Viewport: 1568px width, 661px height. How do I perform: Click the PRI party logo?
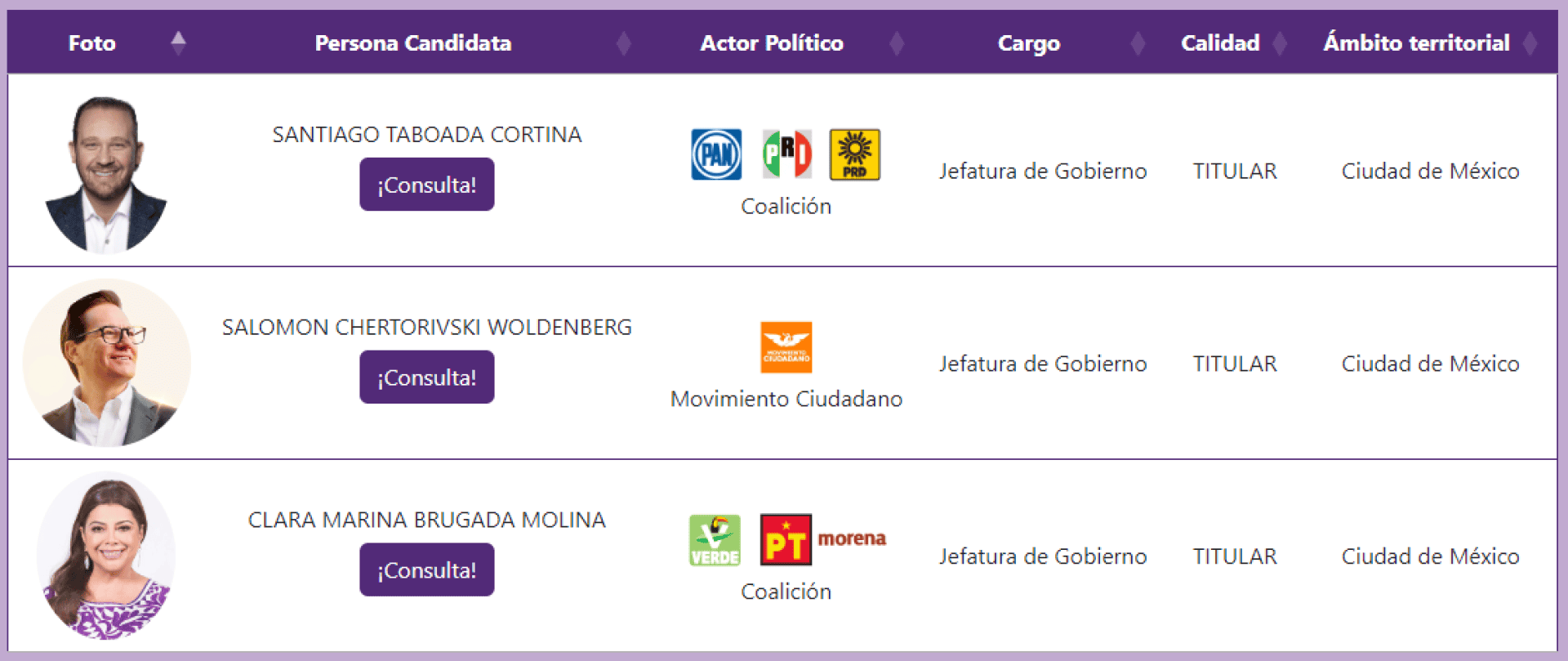tap(786, 154)
